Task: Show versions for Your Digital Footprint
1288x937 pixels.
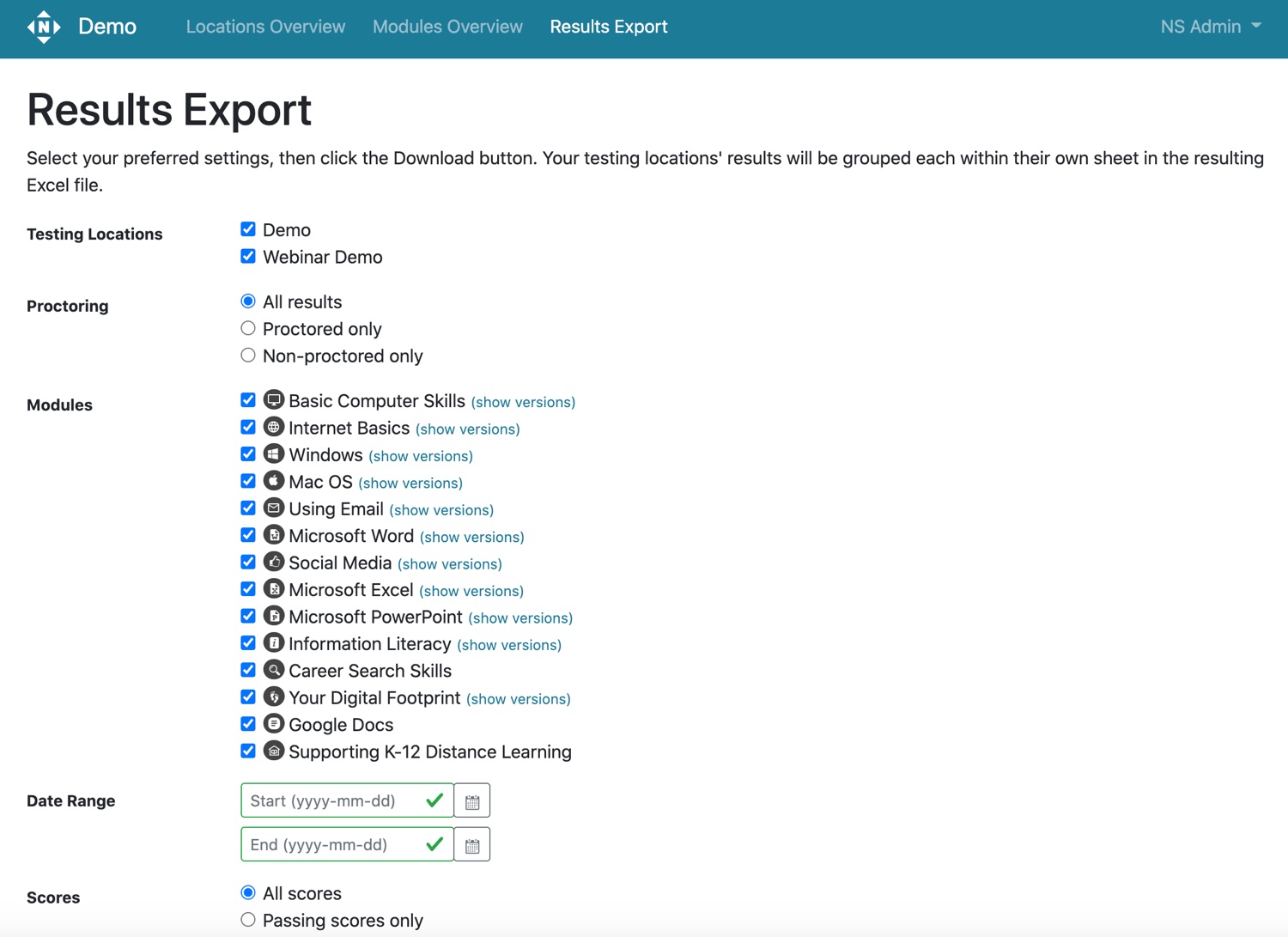Action: (x=519, y=699)
